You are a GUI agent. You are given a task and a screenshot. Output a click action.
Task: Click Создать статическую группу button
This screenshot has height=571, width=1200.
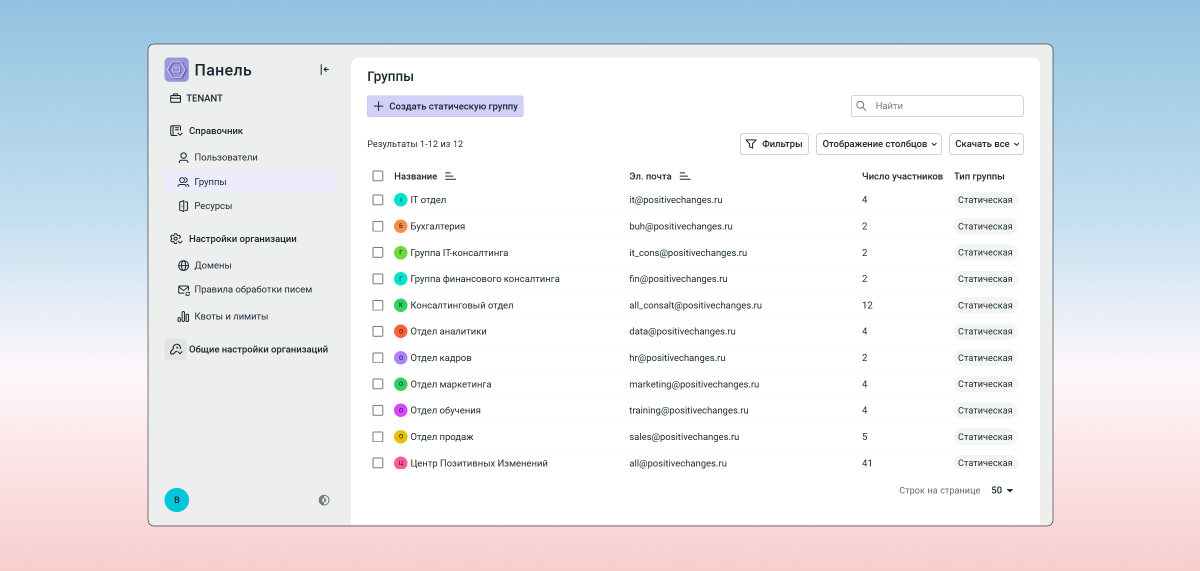tap(445, 106)
